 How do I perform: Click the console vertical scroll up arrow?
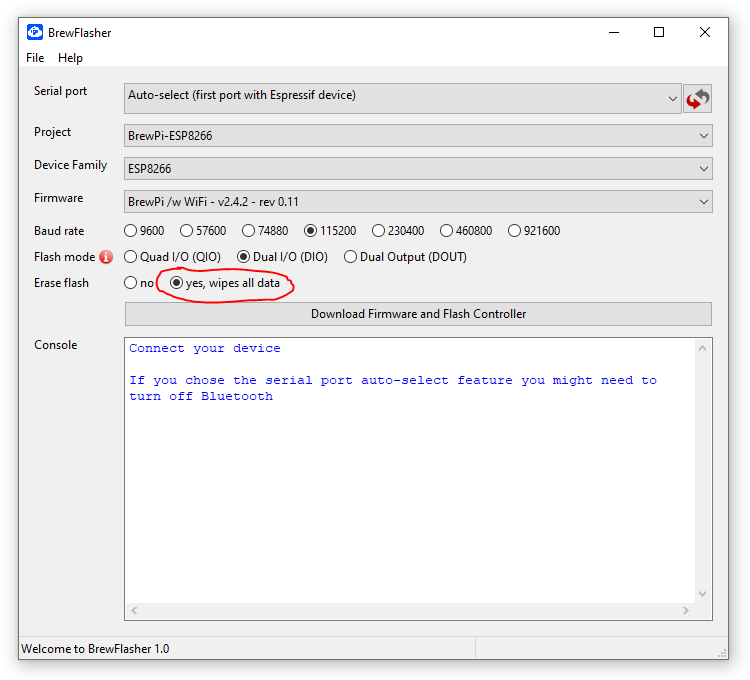(702, 348)
